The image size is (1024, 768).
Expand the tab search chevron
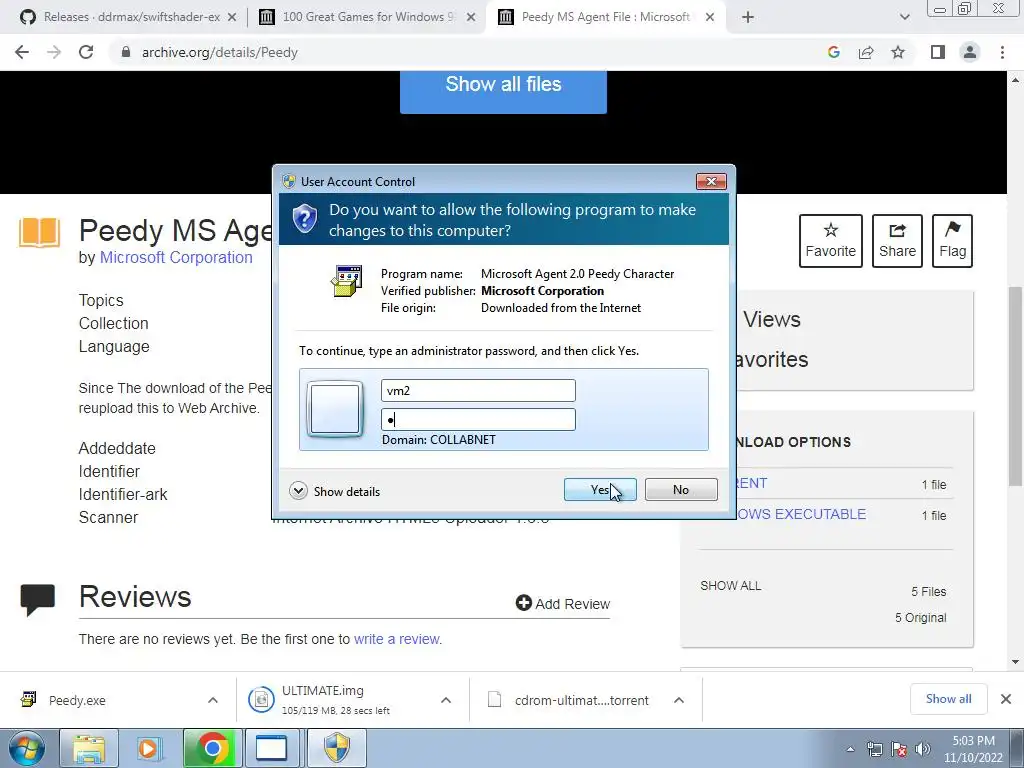[904, 17]
